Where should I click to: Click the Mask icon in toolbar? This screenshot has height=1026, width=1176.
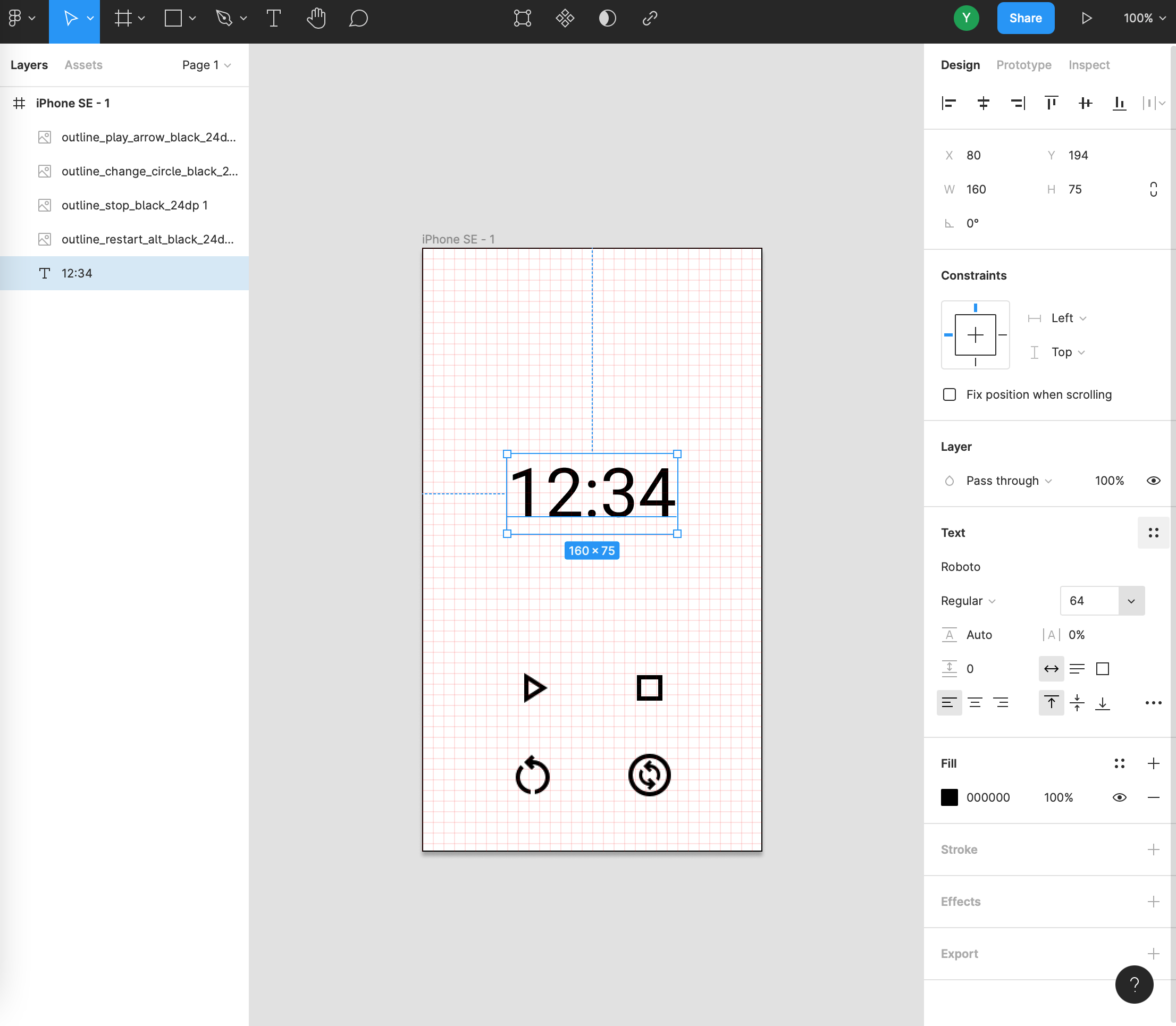607,18
